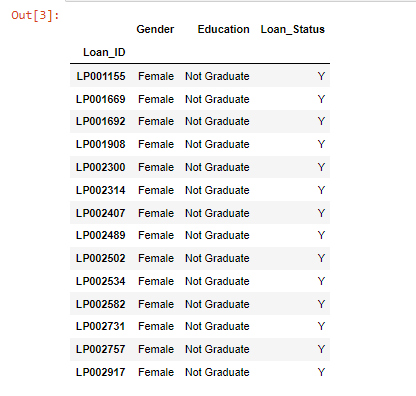This screenshot has width=416, height=396.
Task: Click Loan_Status Y for LP001155
Action: click(321, 76)
